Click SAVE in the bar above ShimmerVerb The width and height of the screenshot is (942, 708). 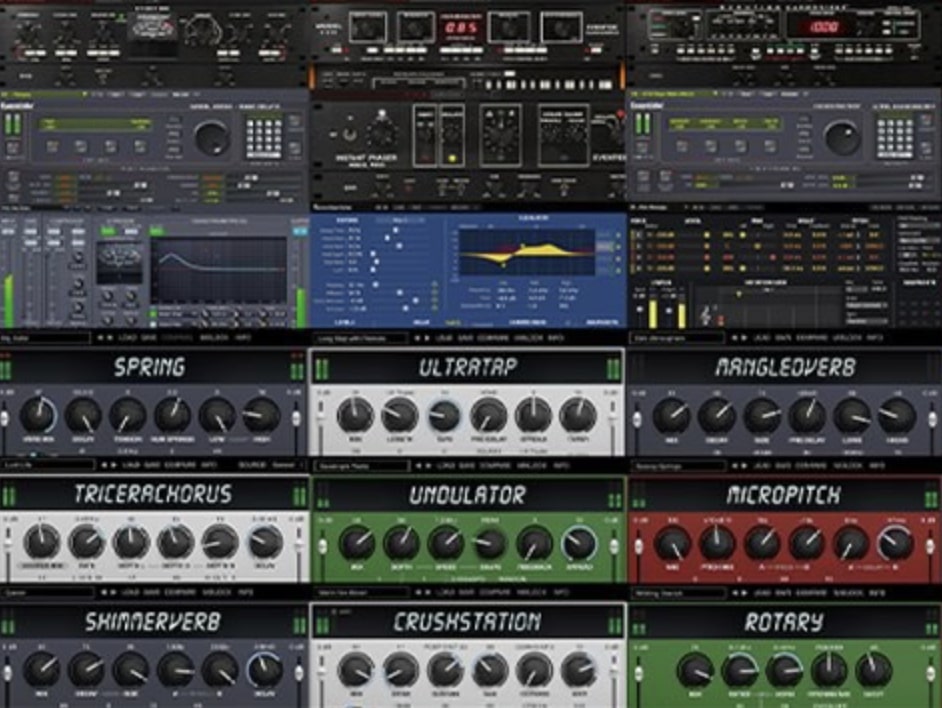point(153,593)
